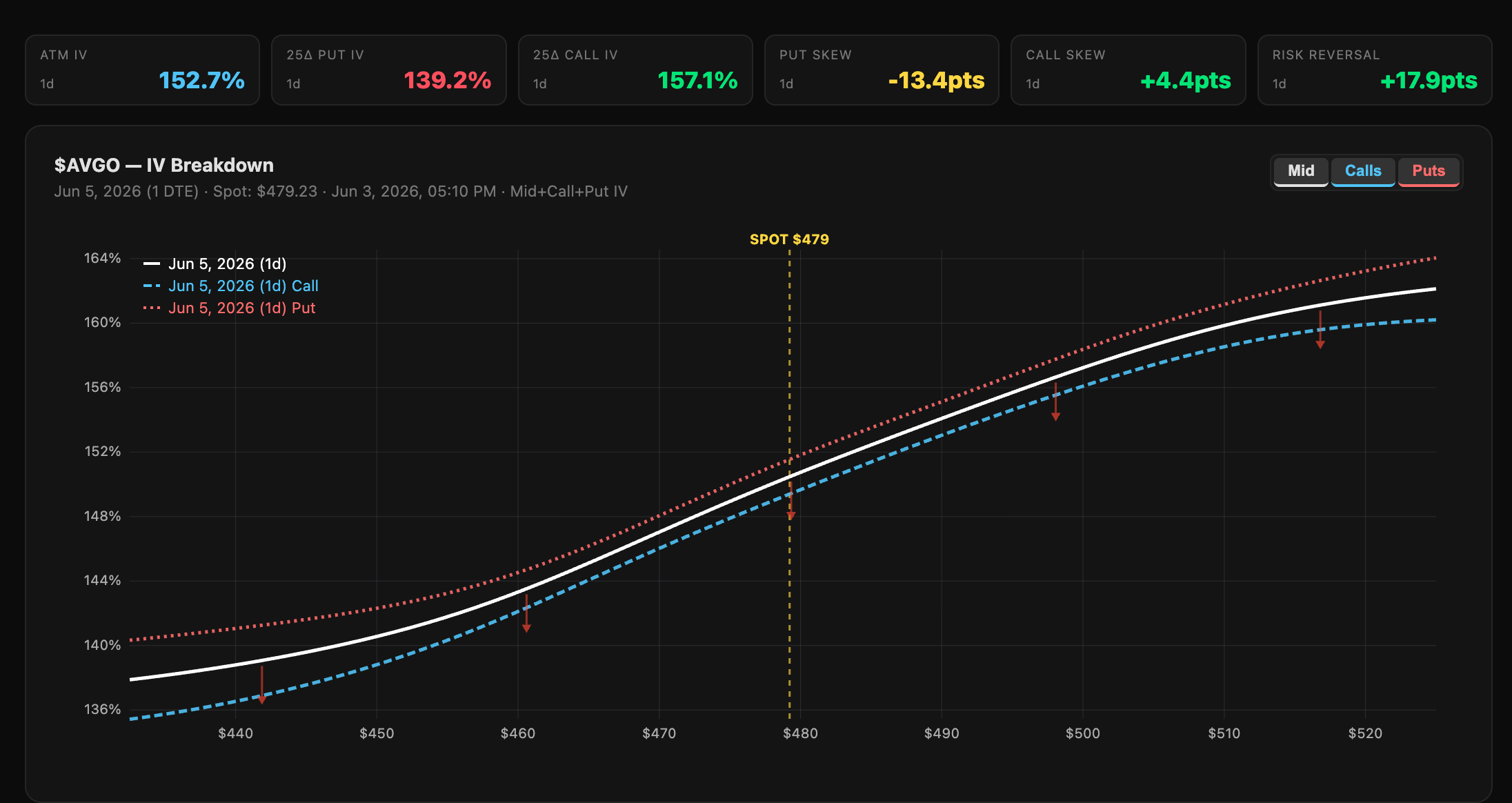The width and height of the screenshot is (1512, 803).
Task: Click the blue dashed Call legend marker
Action: pos(152,286)
